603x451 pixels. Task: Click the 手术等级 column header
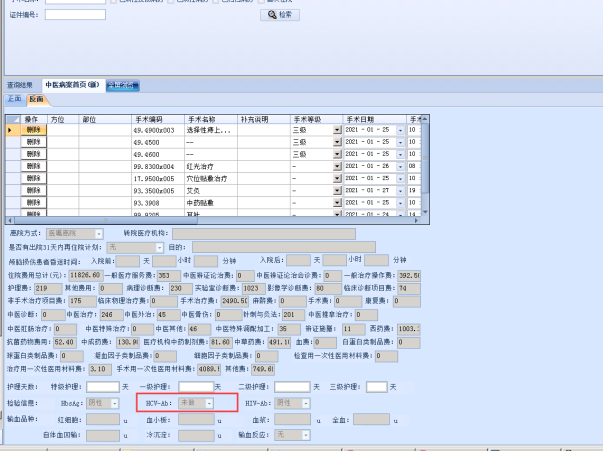316,119
